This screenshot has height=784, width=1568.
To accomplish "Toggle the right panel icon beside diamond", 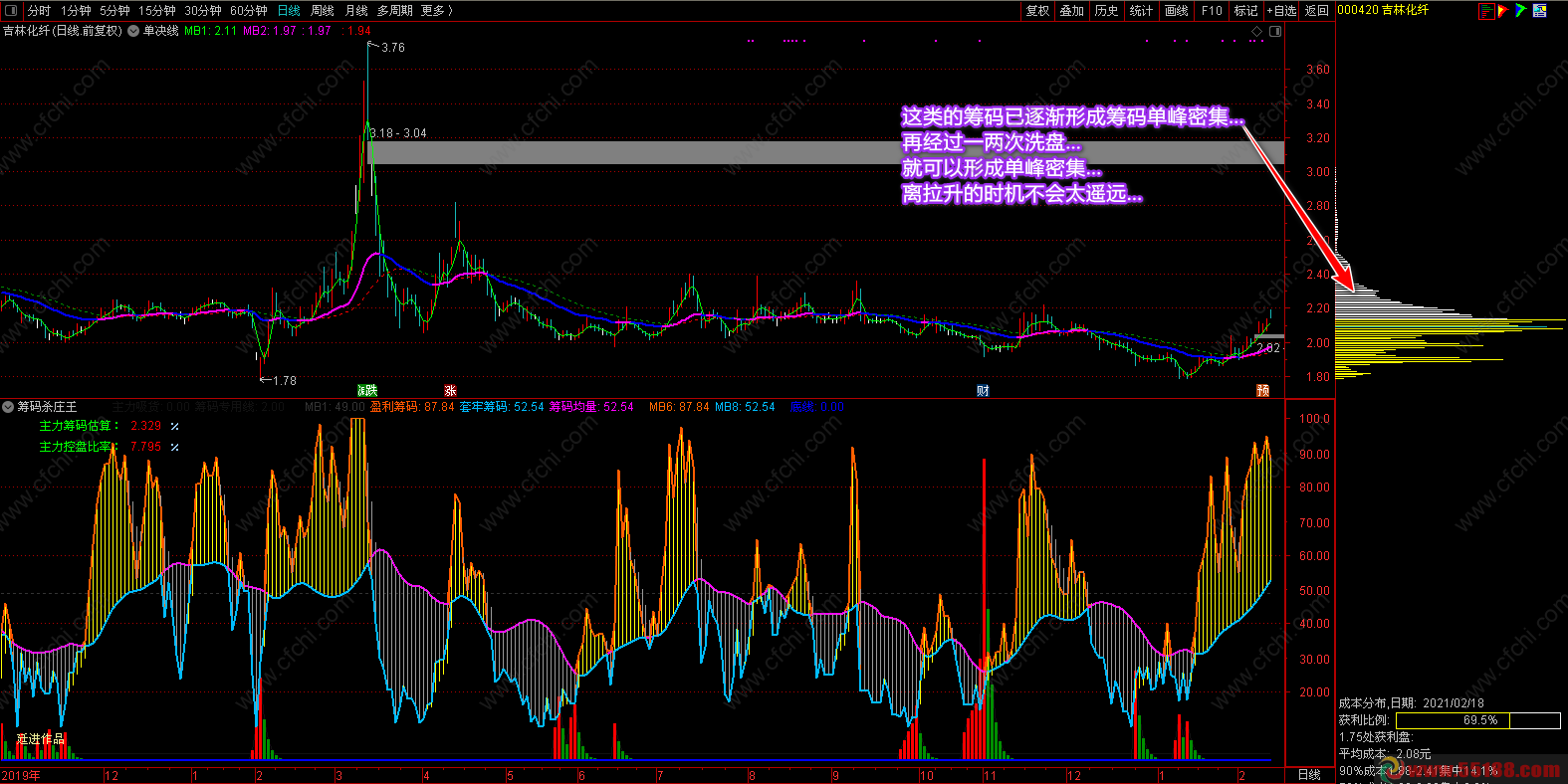I will tap(1273, 31).
